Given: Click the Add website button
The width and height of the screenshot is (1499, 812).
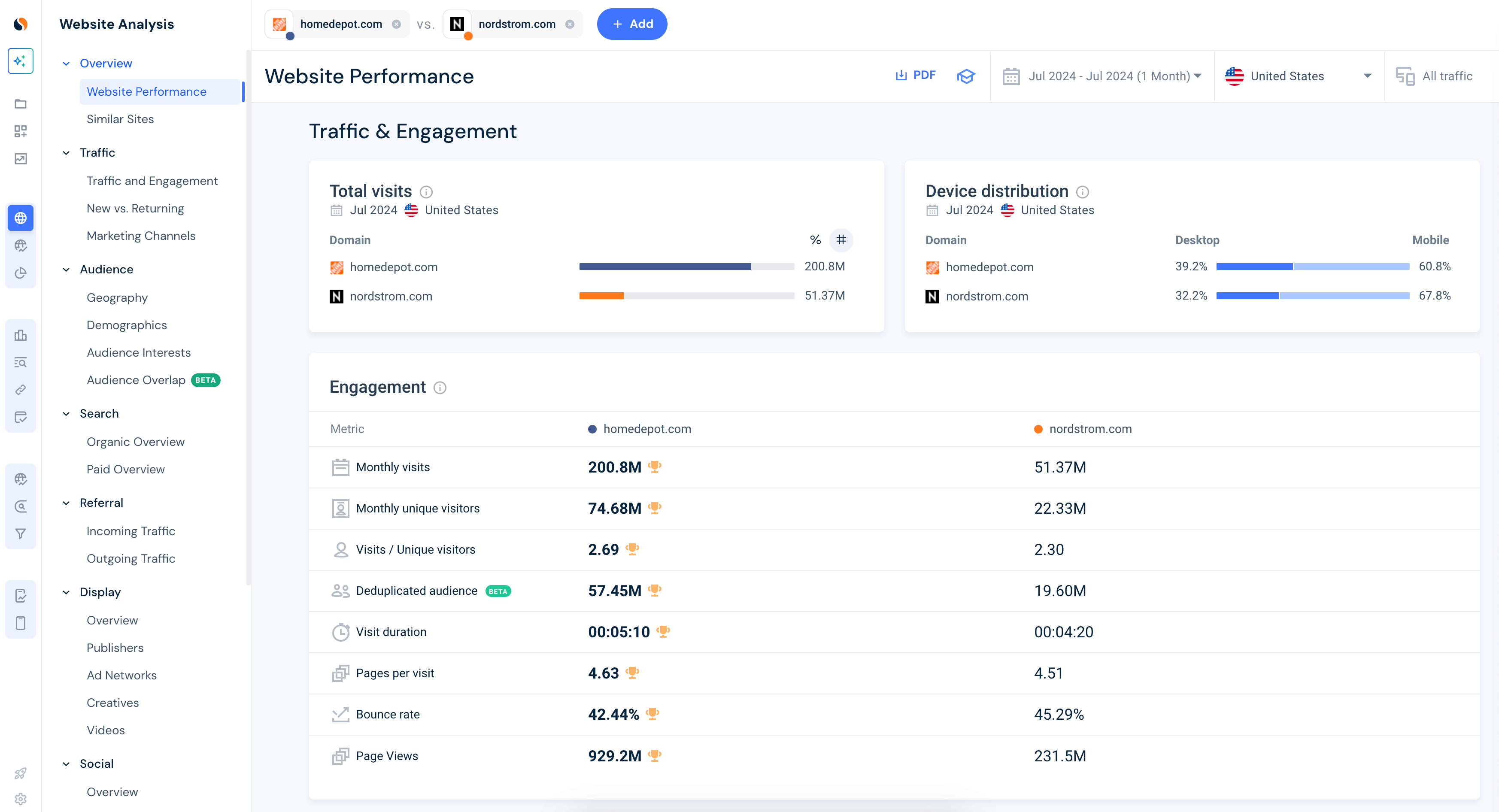Looking at the screenshot, I should click(x=632, y=24).
